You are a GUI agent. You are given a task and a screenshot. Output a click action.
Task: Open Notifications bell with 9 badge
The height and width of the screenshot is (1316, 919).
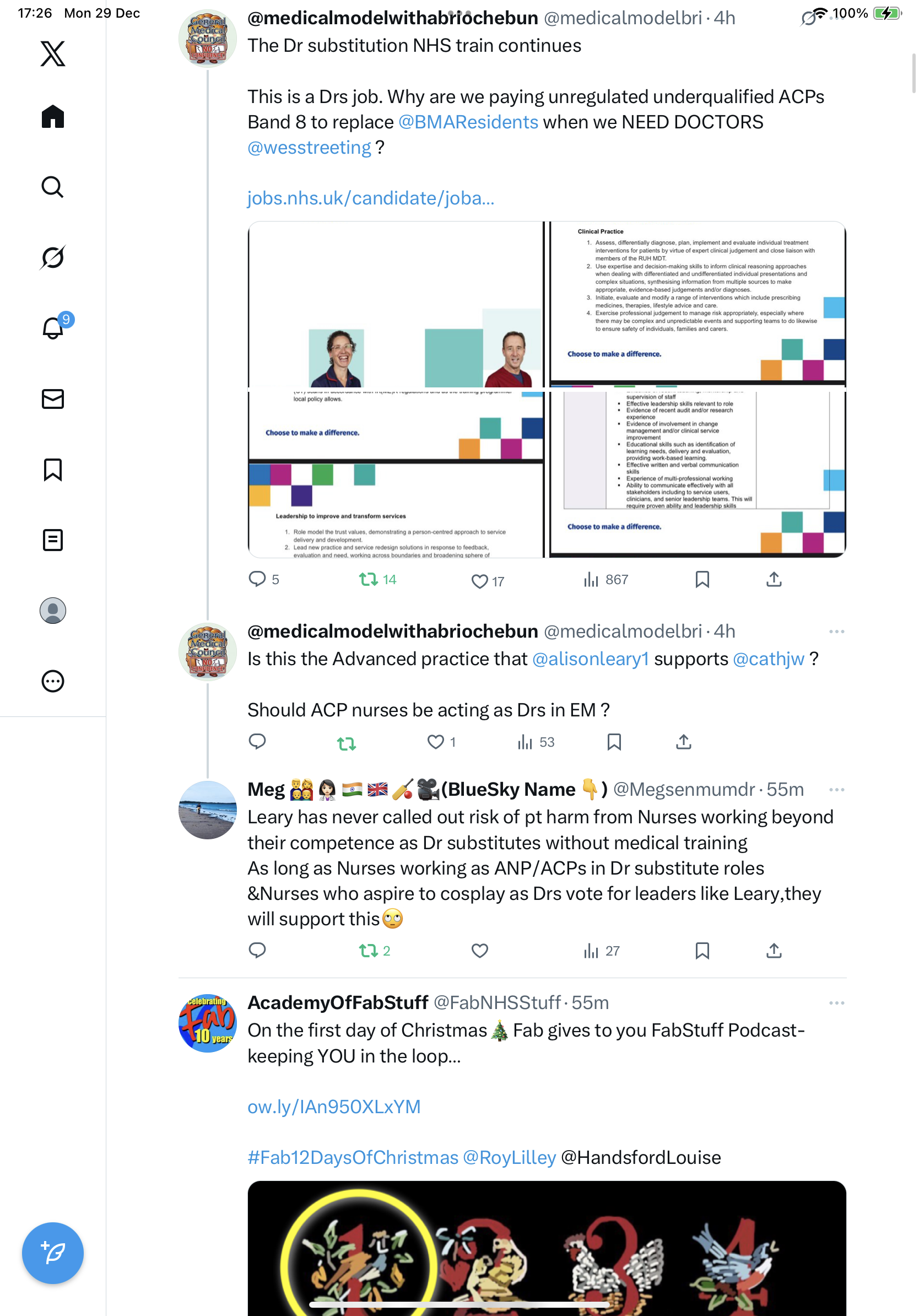[54, 327]
